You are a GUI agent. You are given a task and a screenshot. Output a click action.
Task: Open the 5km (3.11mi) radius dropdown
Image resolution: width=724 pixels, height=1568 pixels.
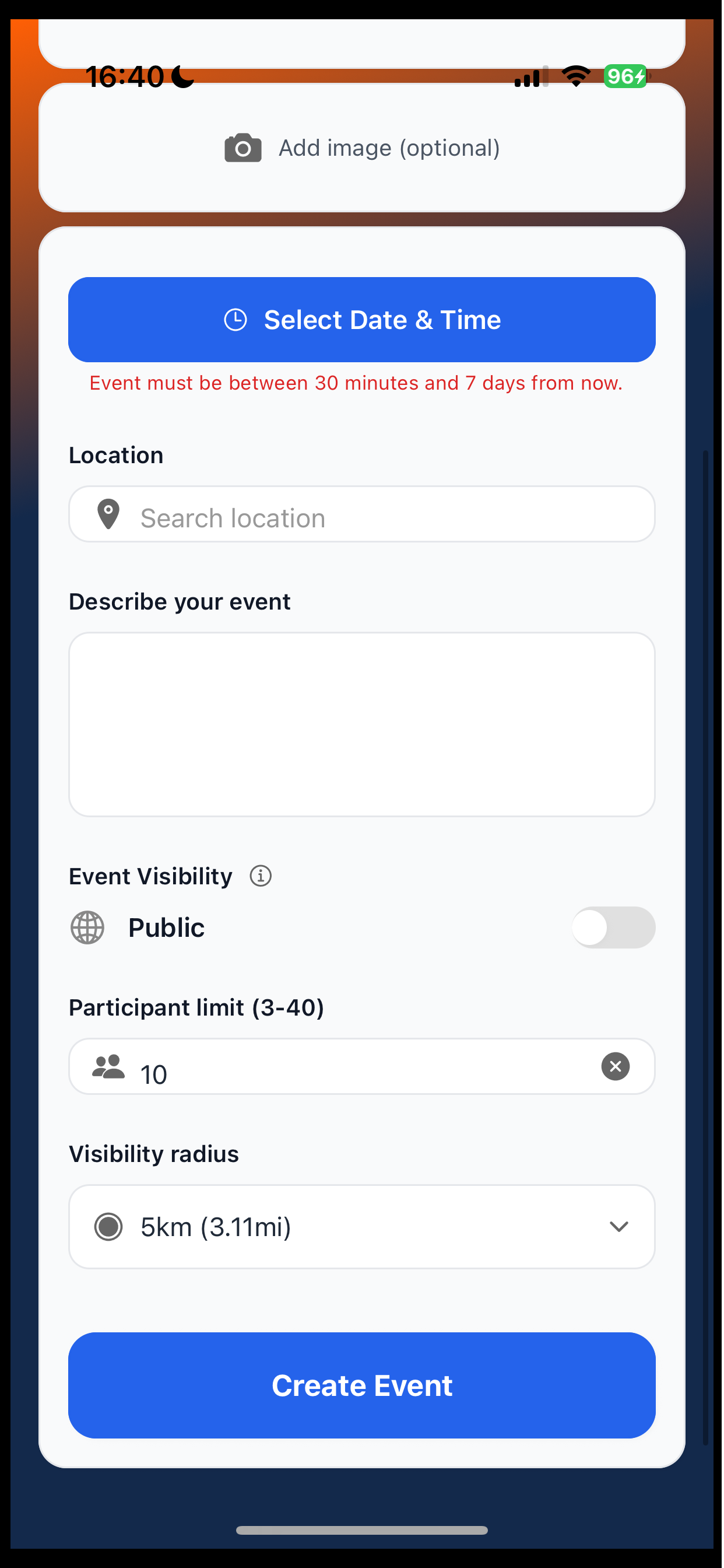click(x=362, y=1227)
